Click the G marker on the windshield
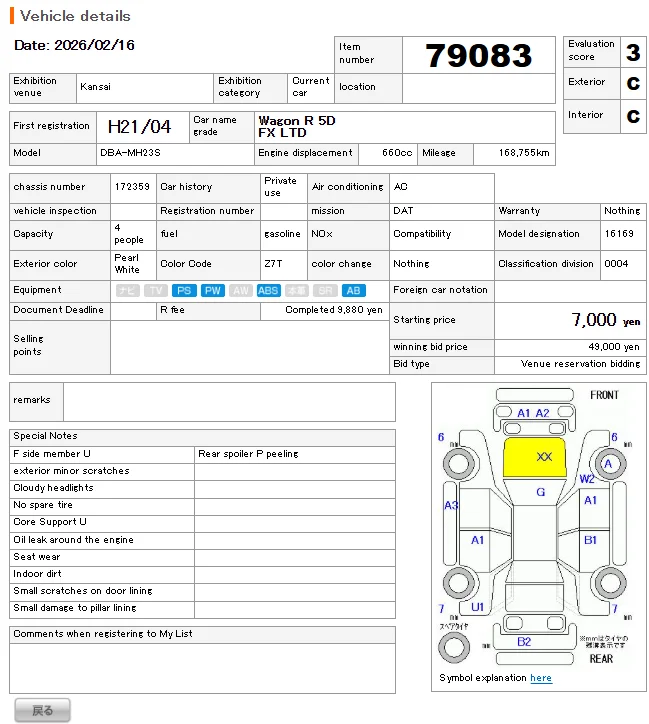 pyautogui.click(x=541, y=492)
